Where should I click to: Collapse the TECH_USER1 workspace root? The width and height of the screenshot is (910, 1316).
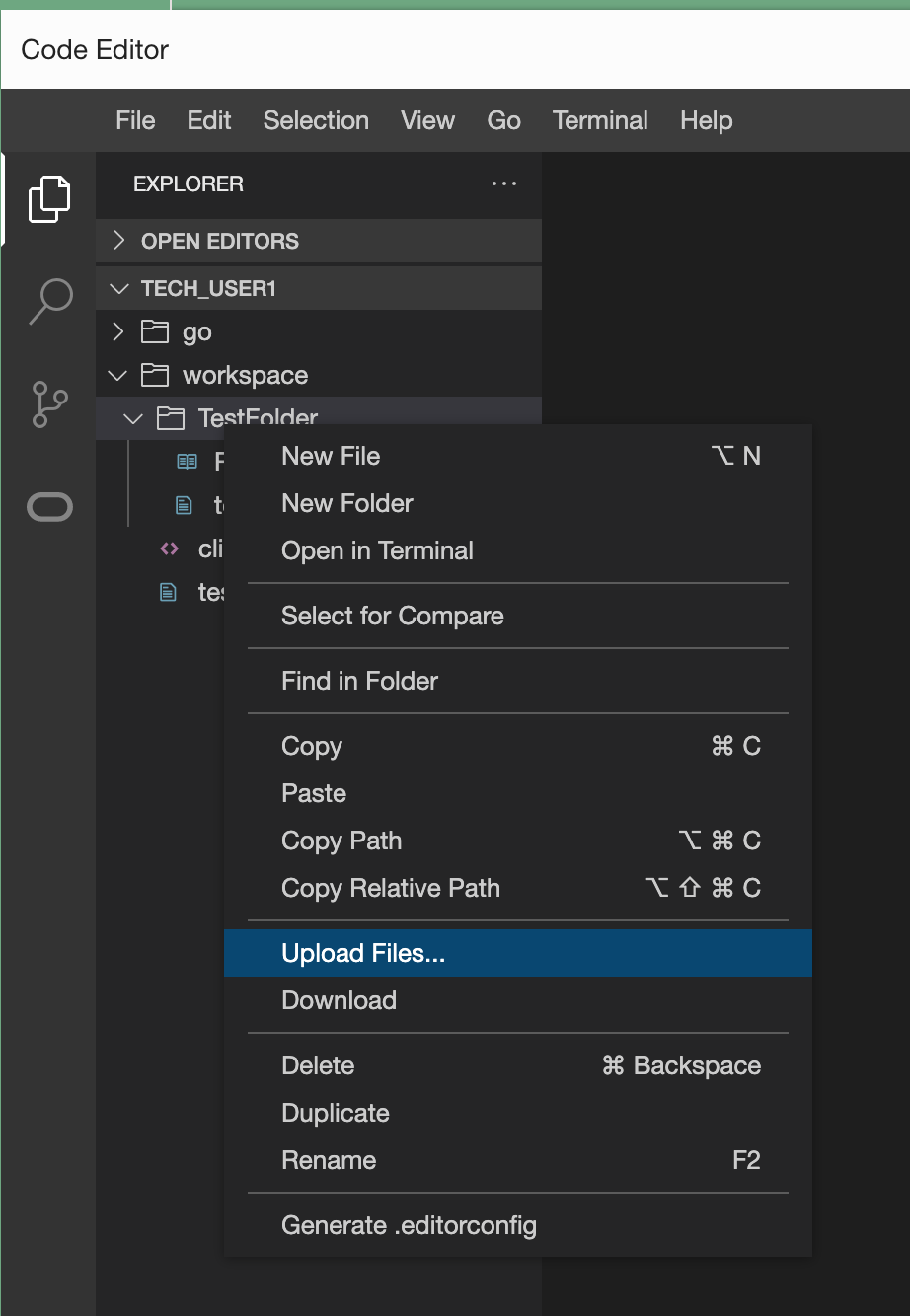coord(117,288)
